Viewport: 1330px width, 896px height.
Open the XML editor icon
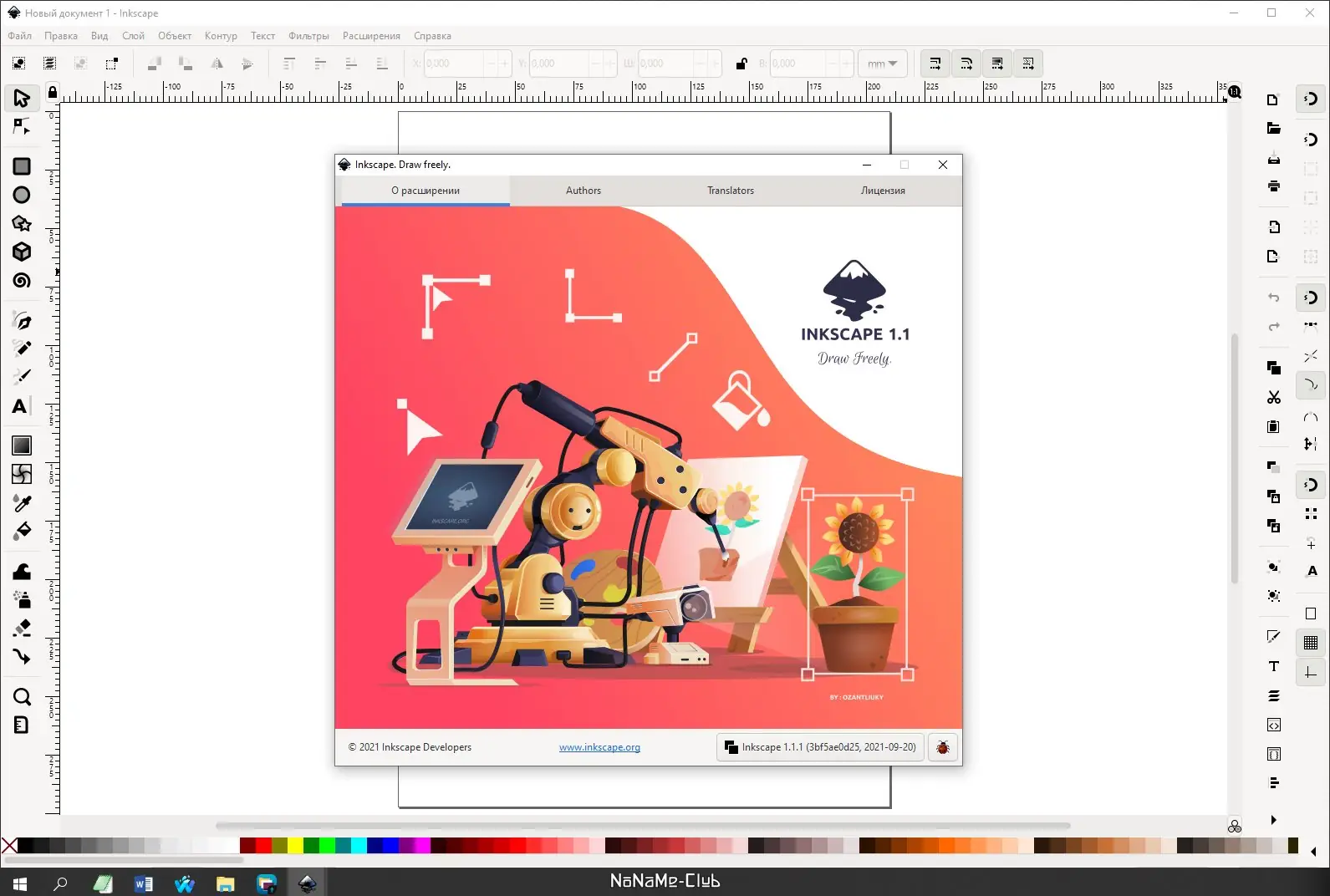click(x=1273, y=725)
